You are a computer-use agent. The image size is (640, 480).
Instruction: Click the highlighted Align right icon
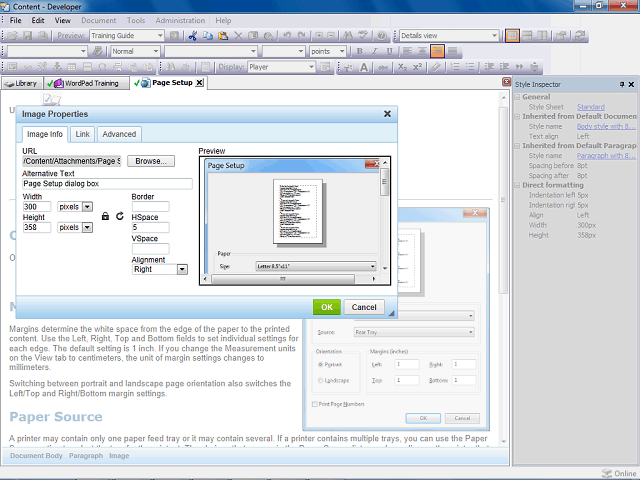[x=437, y=51]
